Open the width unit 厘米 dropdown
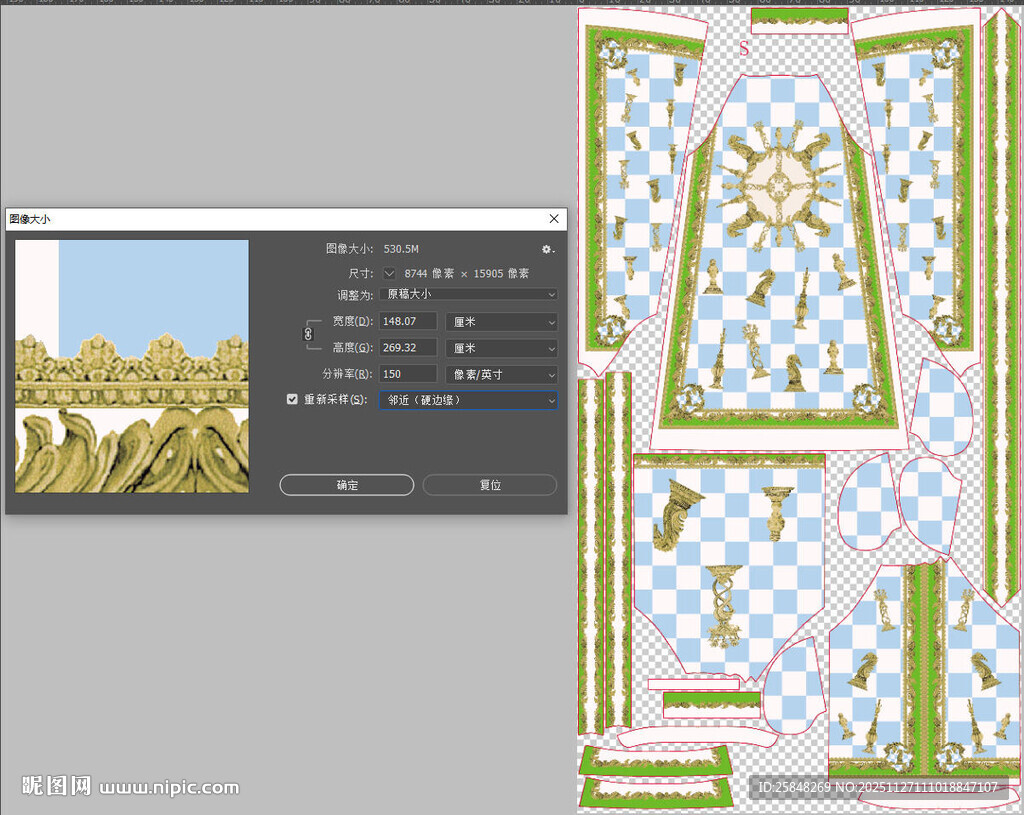This screenshot has height=815, width=1024. [500, 322]
